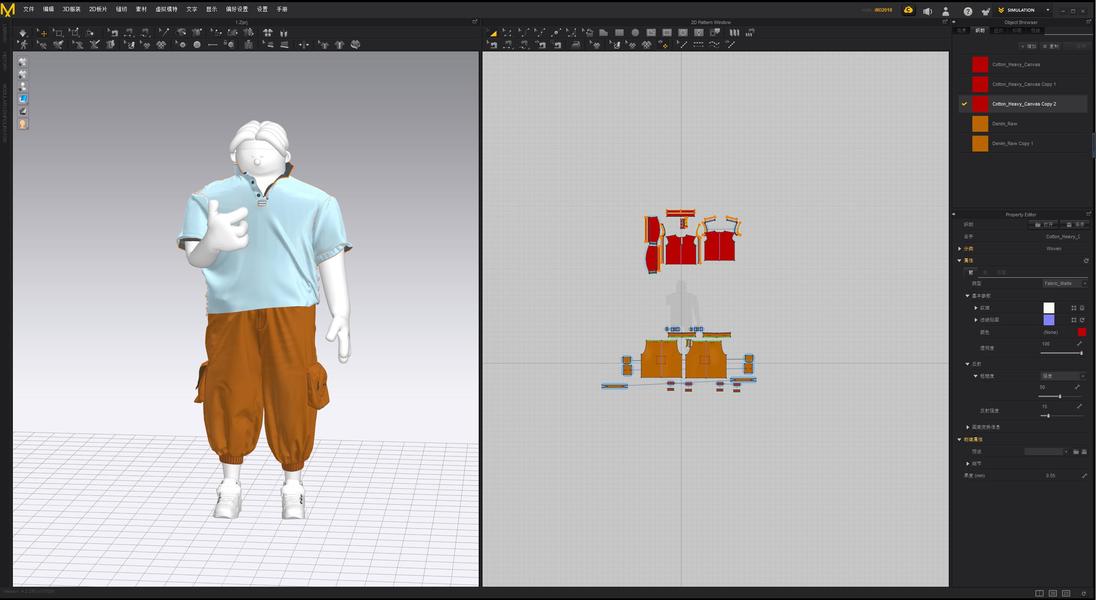Click the save icon next to preset dropdown
This screenshot has height=600, width=1096.
(x=1083, y=452)
